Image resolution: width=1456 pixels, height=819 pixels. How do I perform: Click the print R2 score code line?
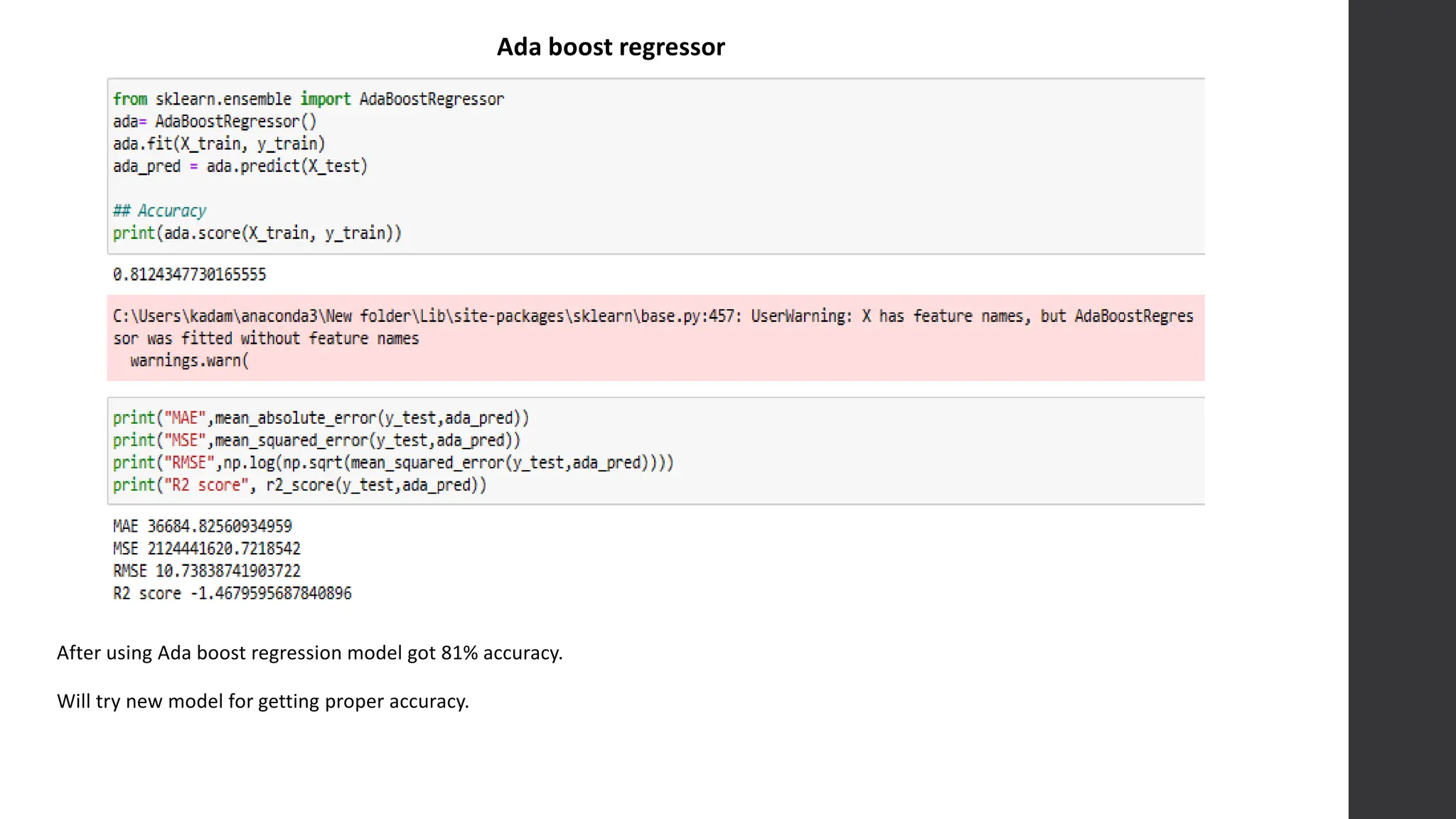pyautogui.click(x=299, y=485)
